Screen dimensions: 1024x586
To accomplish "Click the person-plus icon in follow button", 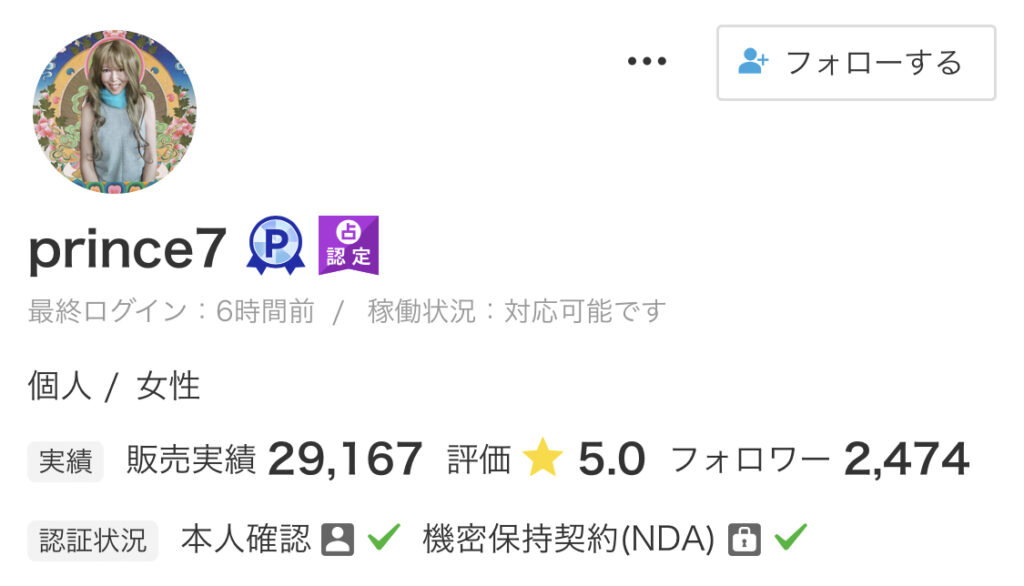I will click(753, 61).
